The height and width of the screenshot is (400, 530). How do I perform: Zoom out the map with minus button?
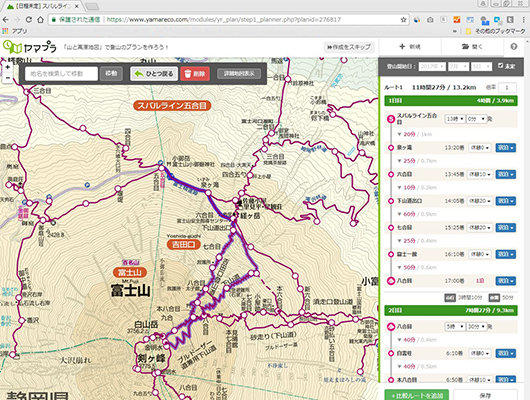coord(7,78)
